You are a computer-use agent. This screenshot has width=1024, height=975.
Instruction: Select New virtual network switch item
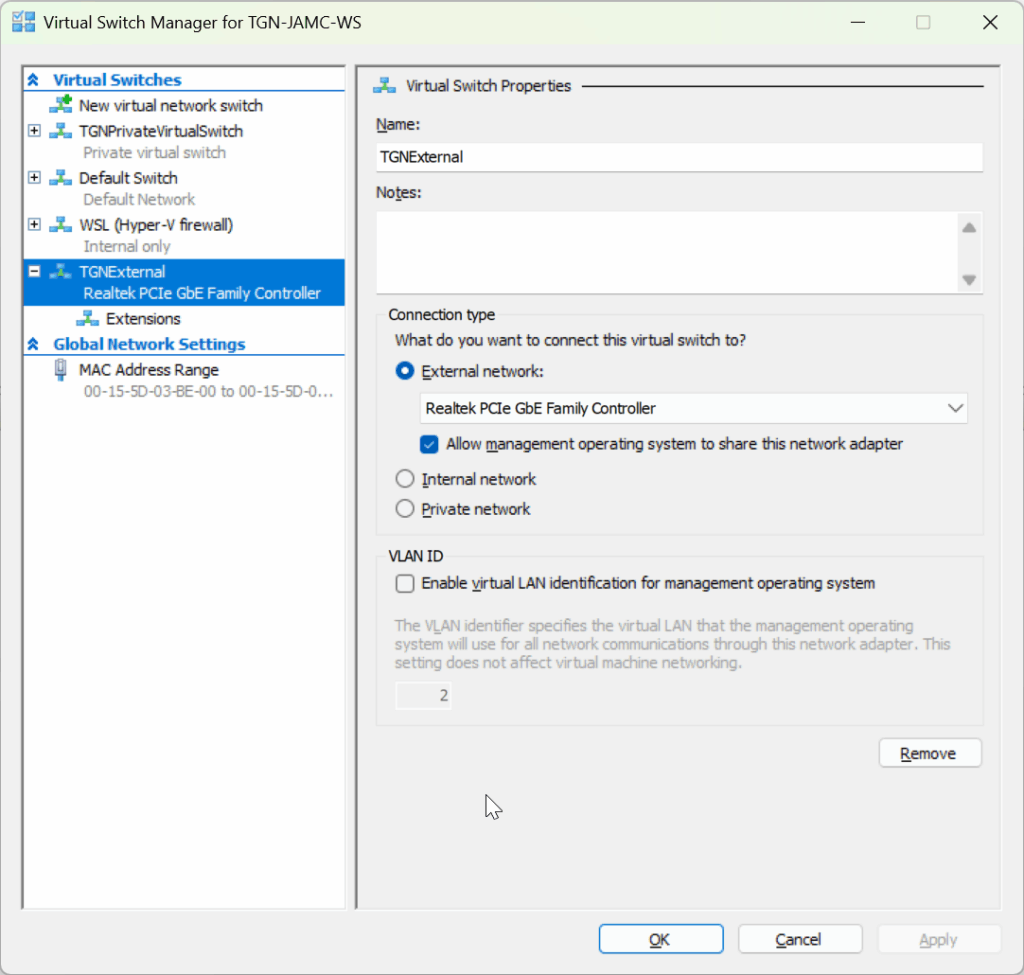[x=170, y=105]
